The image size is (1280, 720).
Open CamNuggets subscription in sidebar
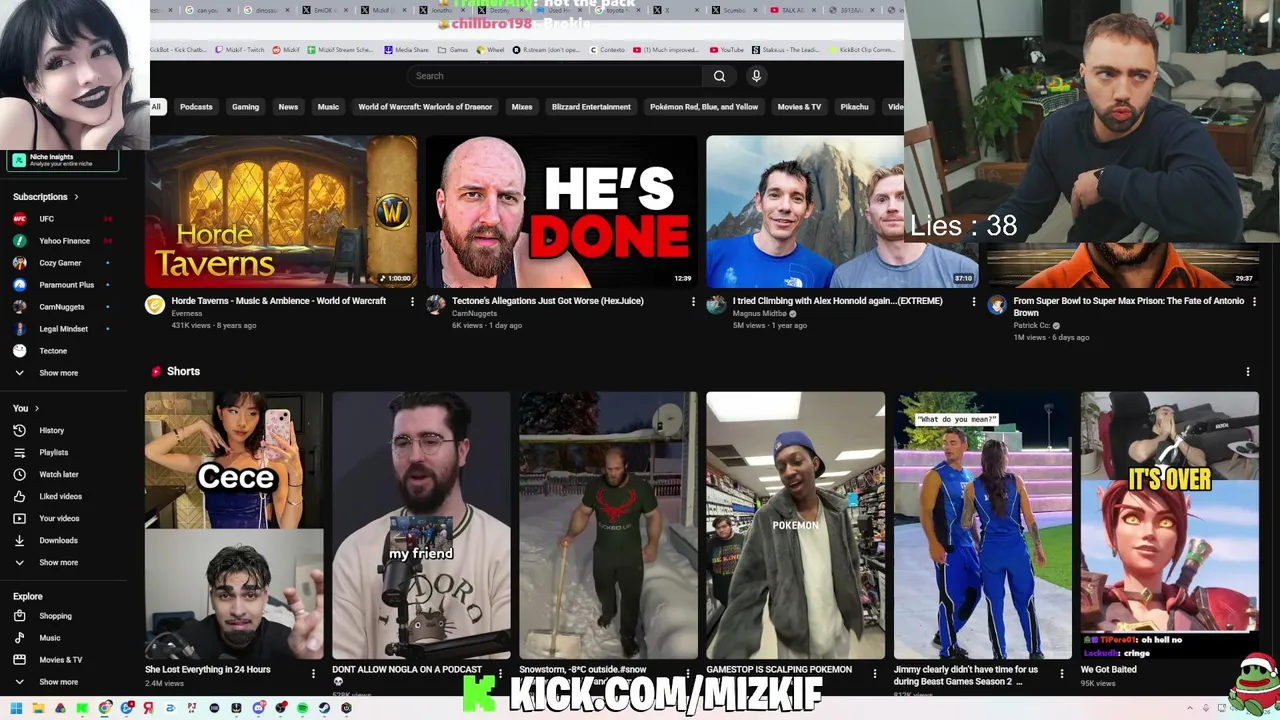61,307
